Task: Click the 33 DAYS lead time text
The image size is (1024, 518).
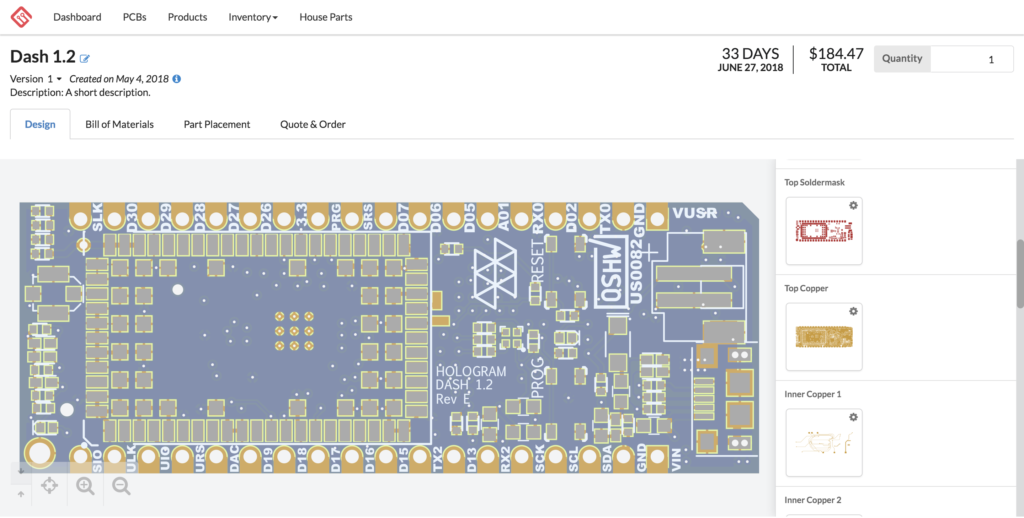Action: pos(750,54)
